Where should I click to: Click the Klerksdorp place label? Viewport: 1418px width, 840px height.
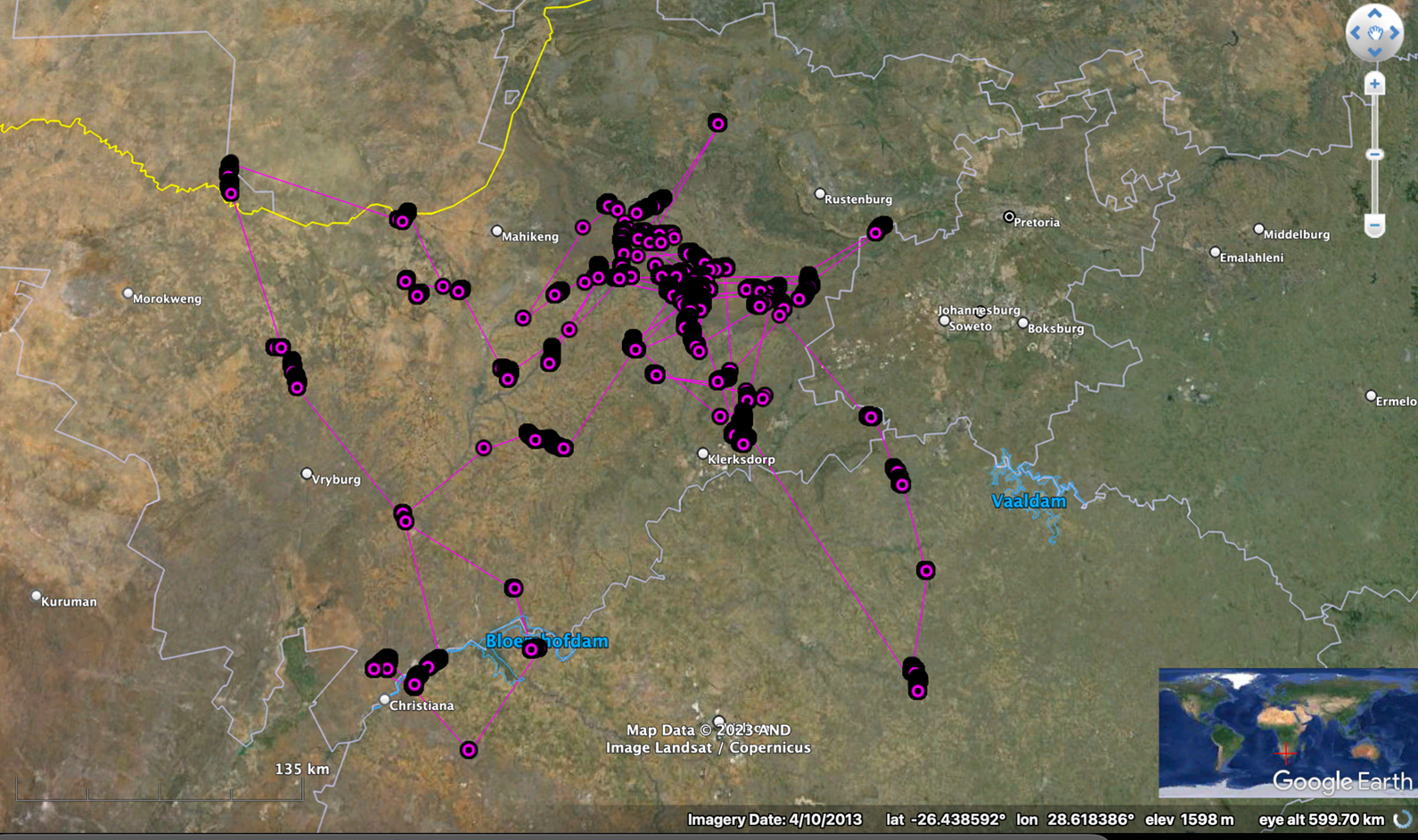[741, 460]
